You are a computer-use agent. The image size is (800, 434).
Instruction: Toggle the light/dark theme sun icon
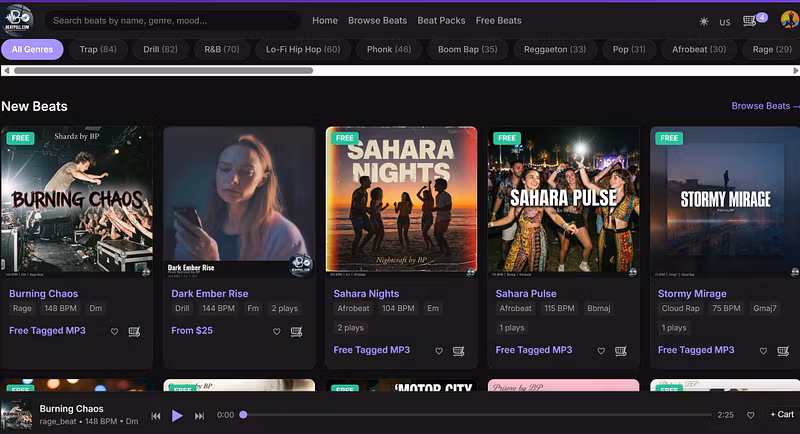pos(704,21)
